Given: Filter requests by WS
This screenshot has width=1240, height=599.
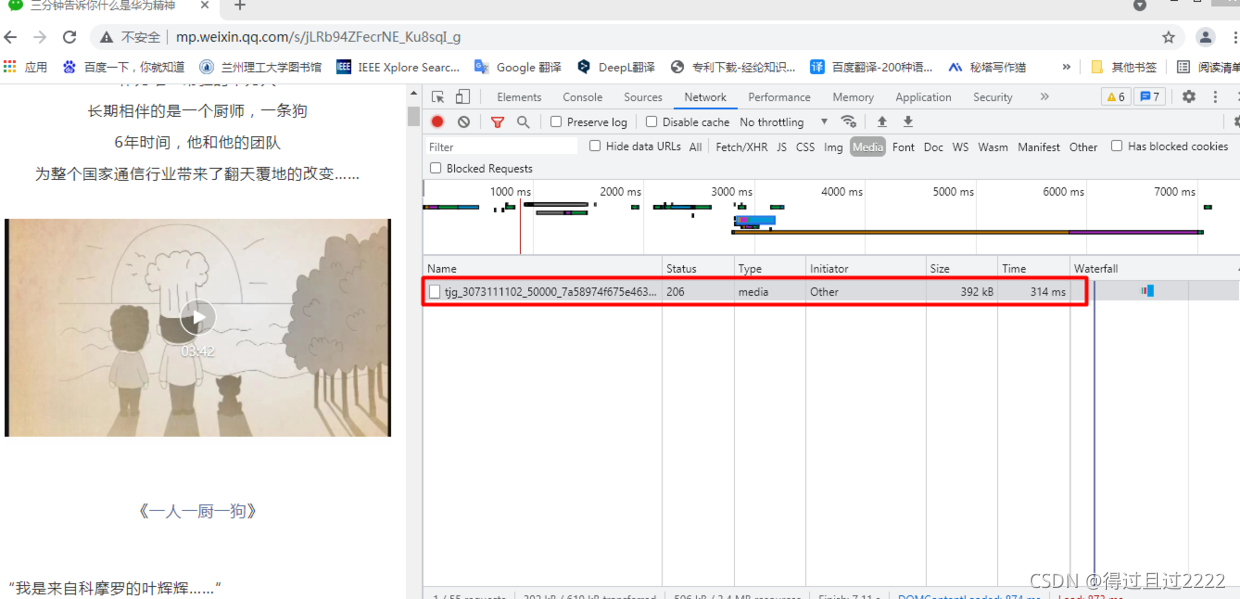Looking at the screenshot, I should point(960,147).
